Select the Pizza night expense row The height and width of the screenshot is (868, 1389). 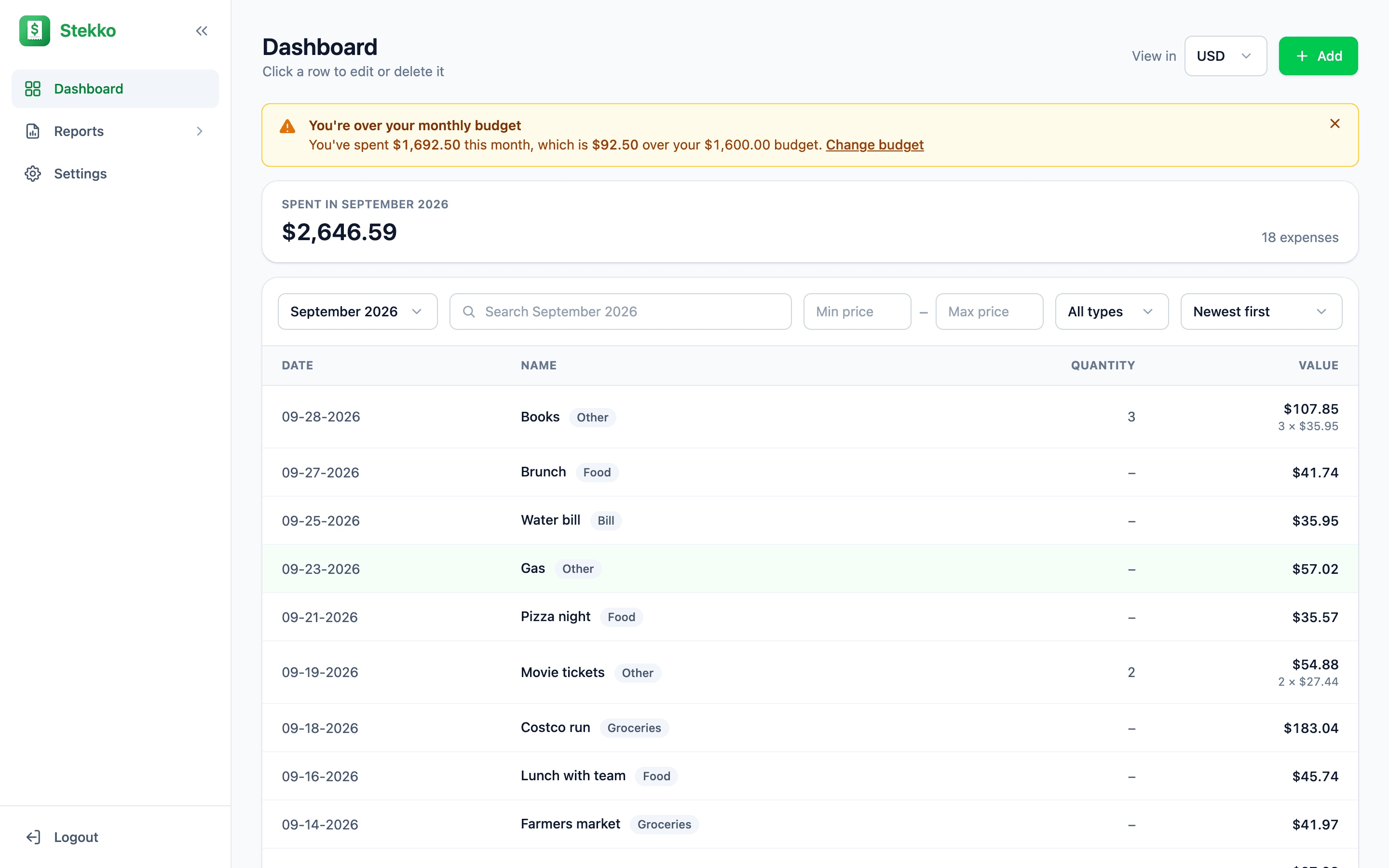[x=810, y=617]
